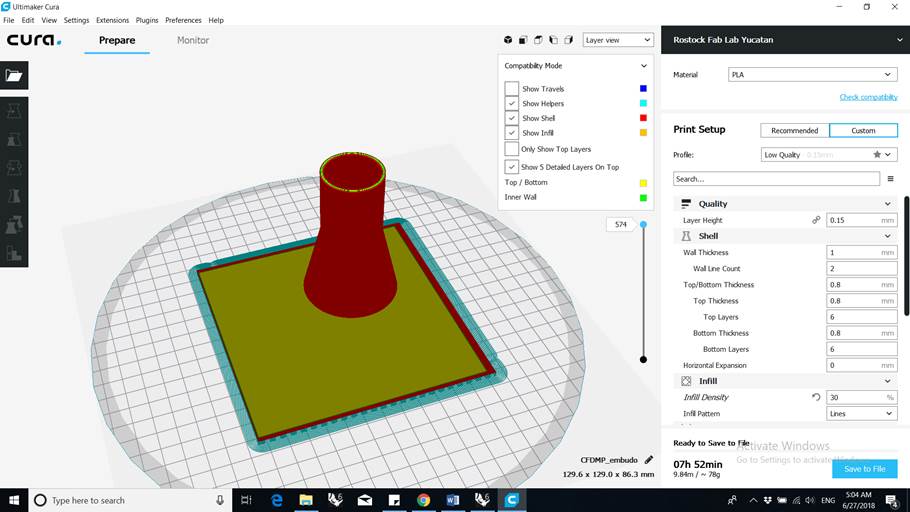Switch to the Monitor tab
910x512 pixels.
[x=193, y=40]
